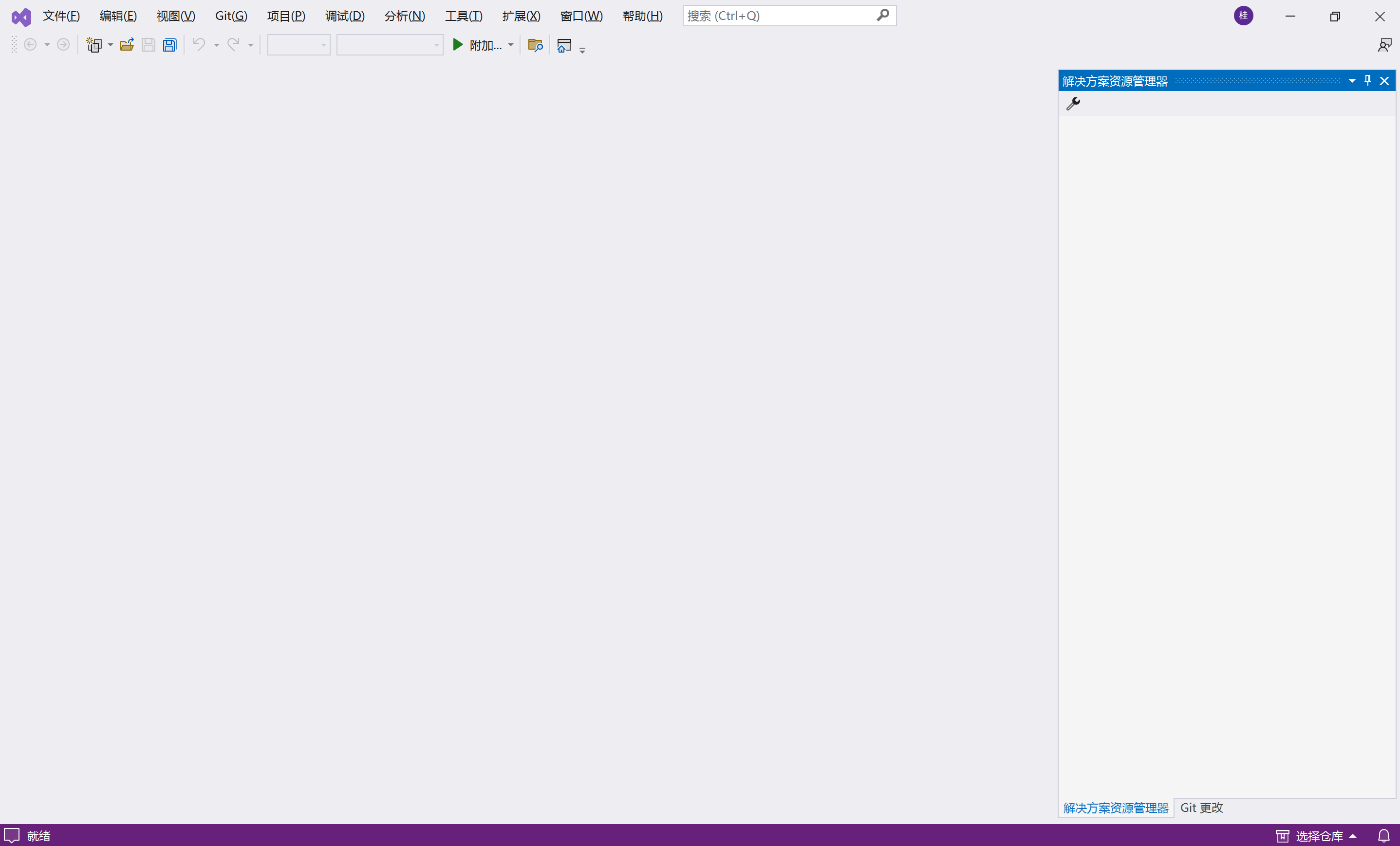This screenshot has height=846, width=1400.
Task: Click the new project icon
Action: 94,44
